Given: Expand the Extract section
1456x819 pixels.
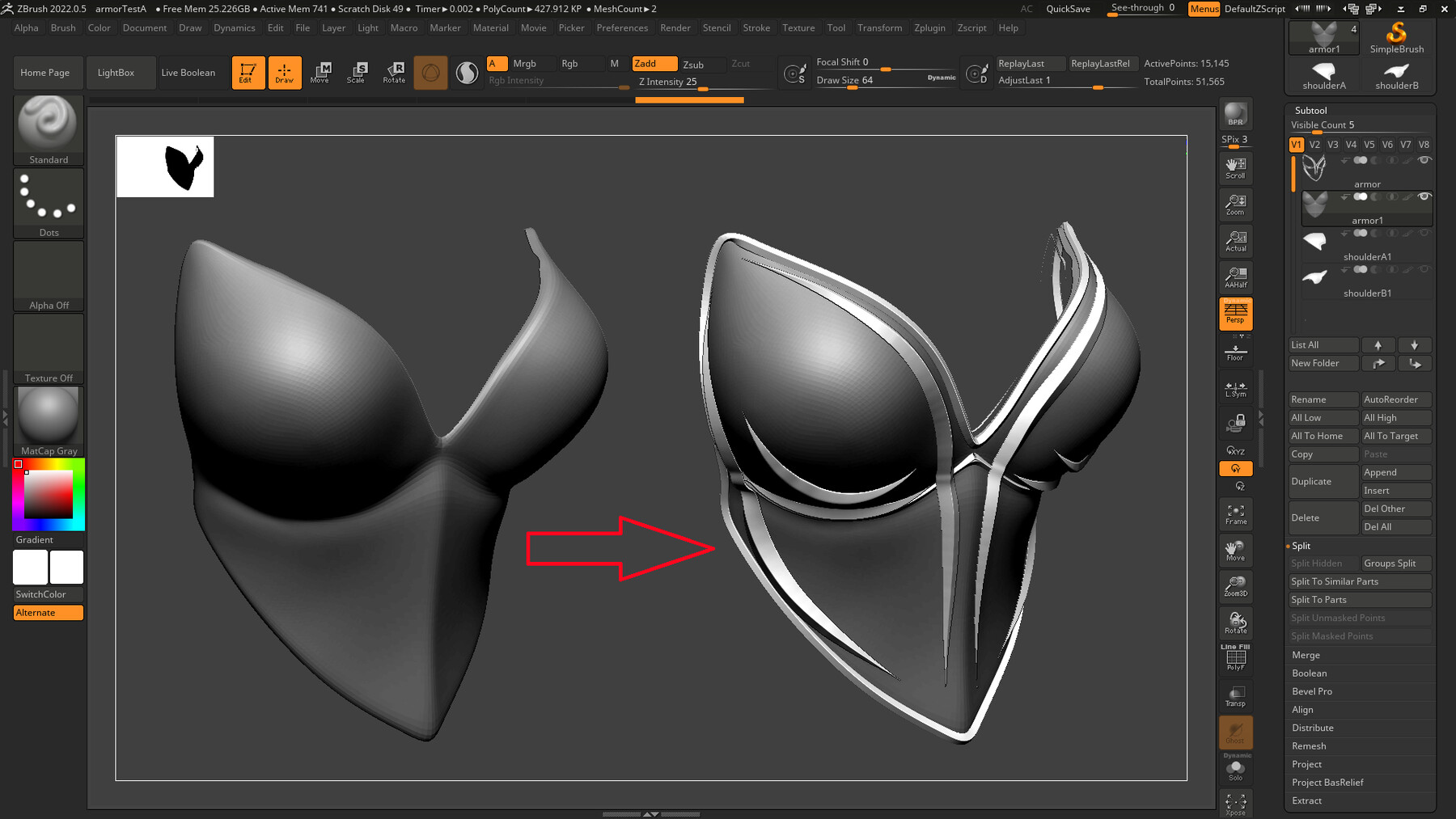Looking at the screenshot, I should (x=1306, y=800).
